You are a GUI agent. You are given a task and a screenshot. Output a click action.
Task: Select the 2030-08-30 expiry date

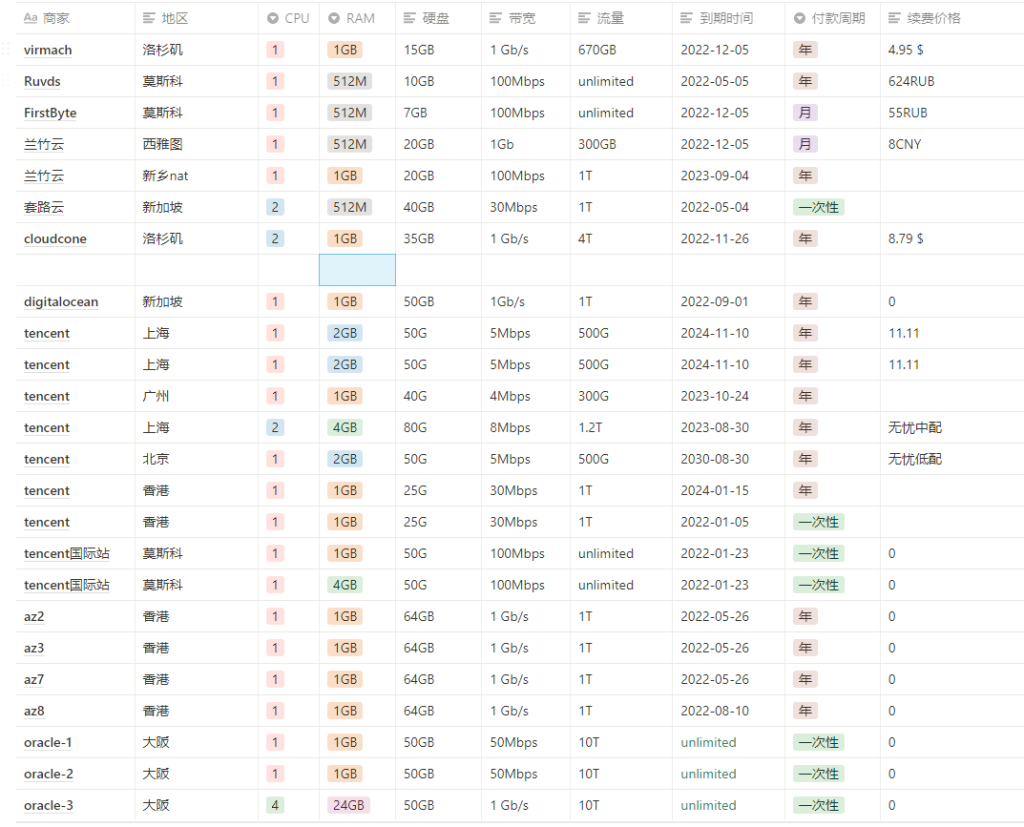click(729, 459)
